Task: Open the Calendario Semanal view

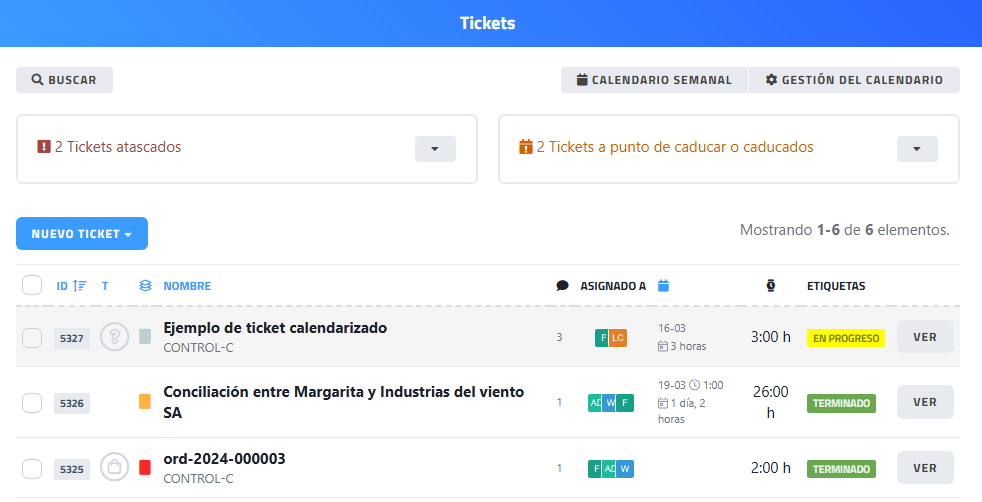Action: [654, 80]
